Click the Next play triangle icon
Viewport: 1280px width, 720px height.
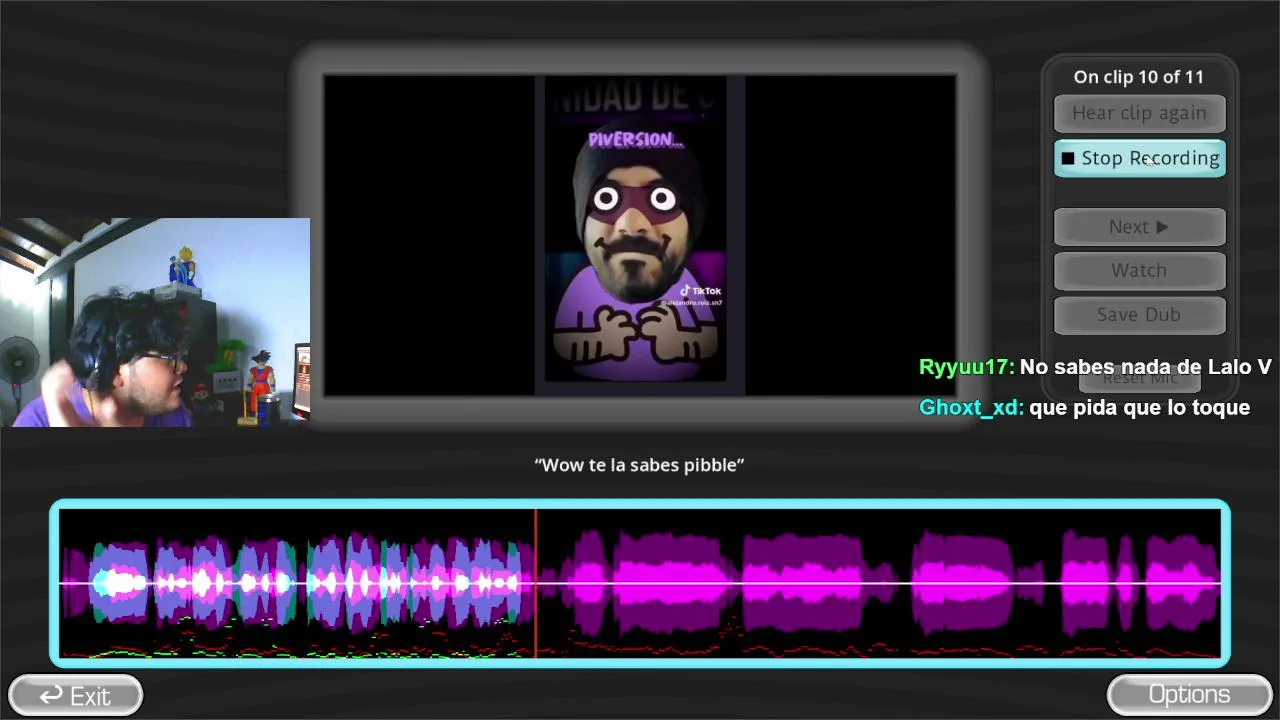[x=1162, y=227]
